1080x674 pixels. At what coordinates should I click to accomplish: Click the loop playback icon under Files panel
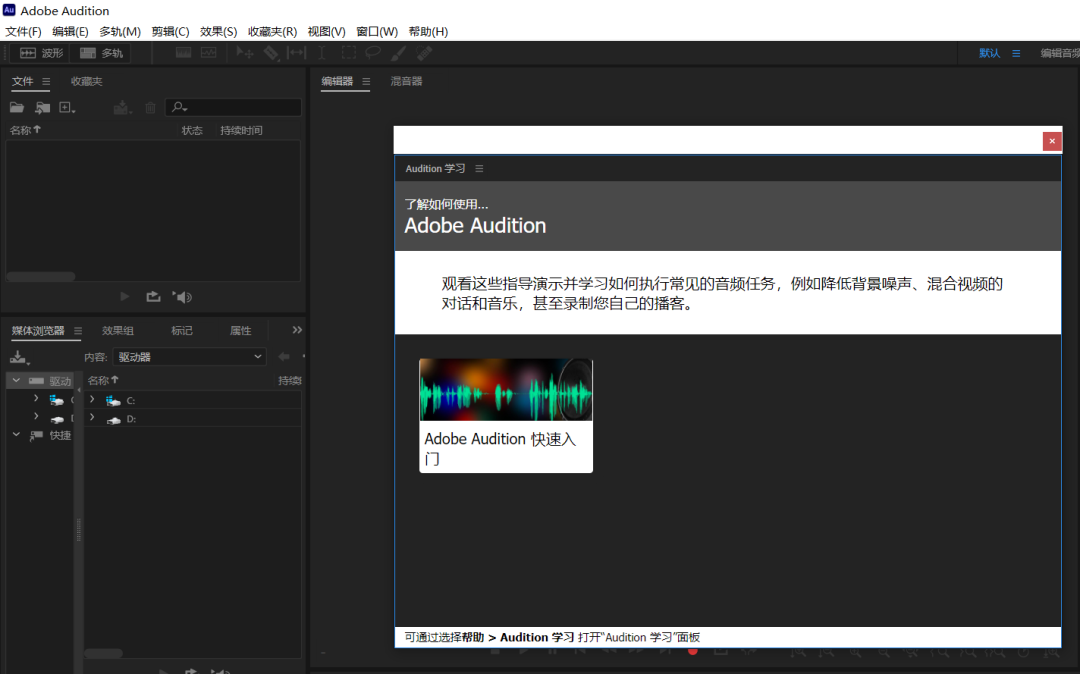point(152,296)
